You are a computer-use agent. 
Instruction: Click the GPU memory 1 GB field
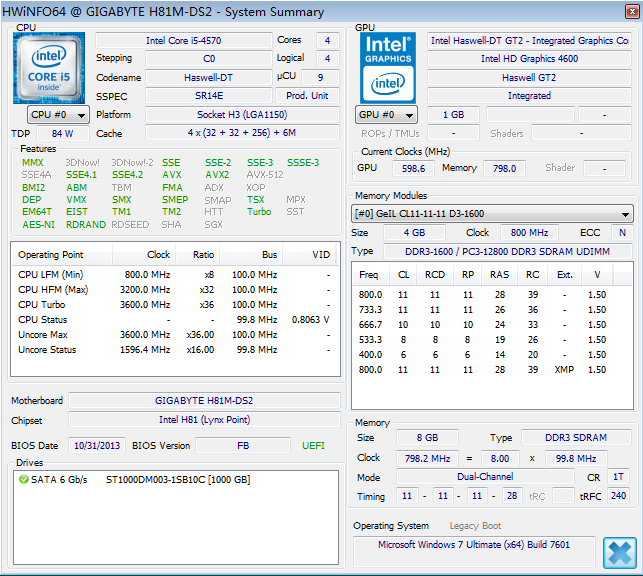coord(453,115)
